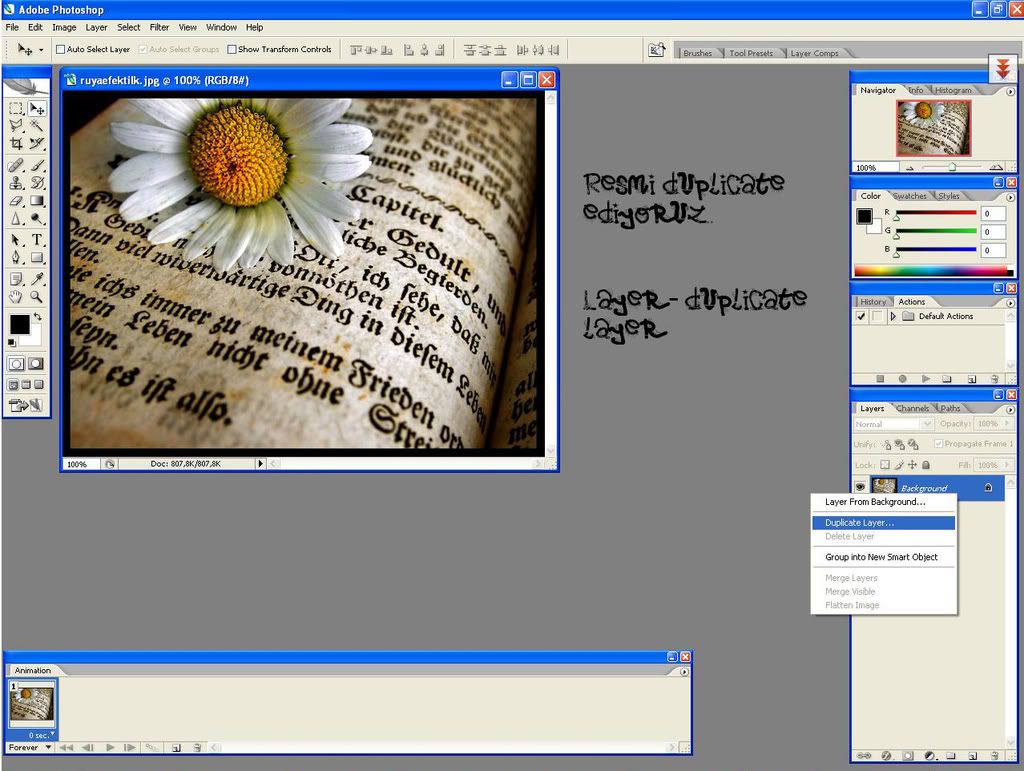Click the foreground color swatch in toolbox
This screenshot has height=771, width=1024.
[x=20, y=324]
